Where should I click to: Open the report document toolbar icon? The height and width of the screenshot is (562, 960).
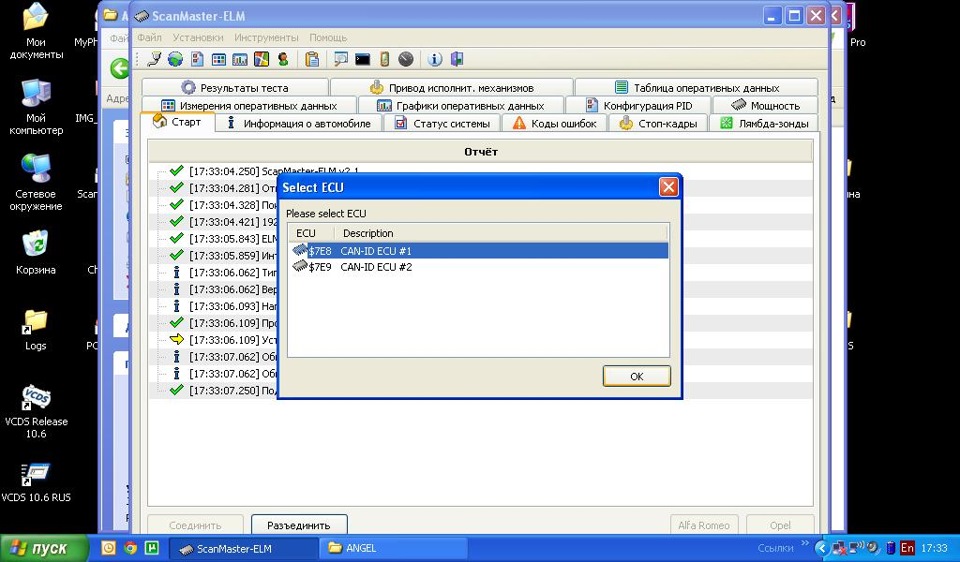pyautogui.click(x=197, y=59)
